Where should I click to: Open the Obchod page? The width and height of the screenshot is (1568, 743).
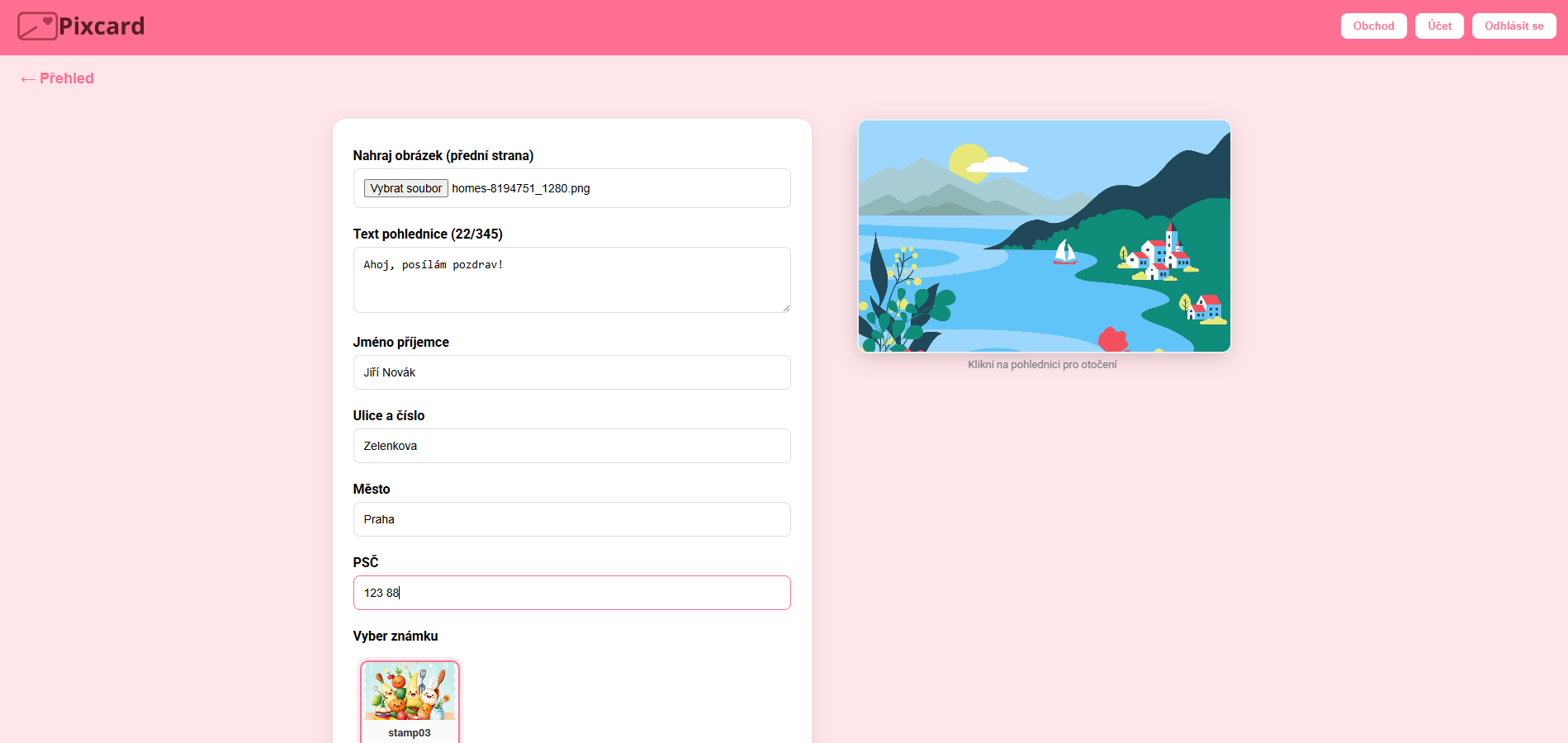[1373, 26]
